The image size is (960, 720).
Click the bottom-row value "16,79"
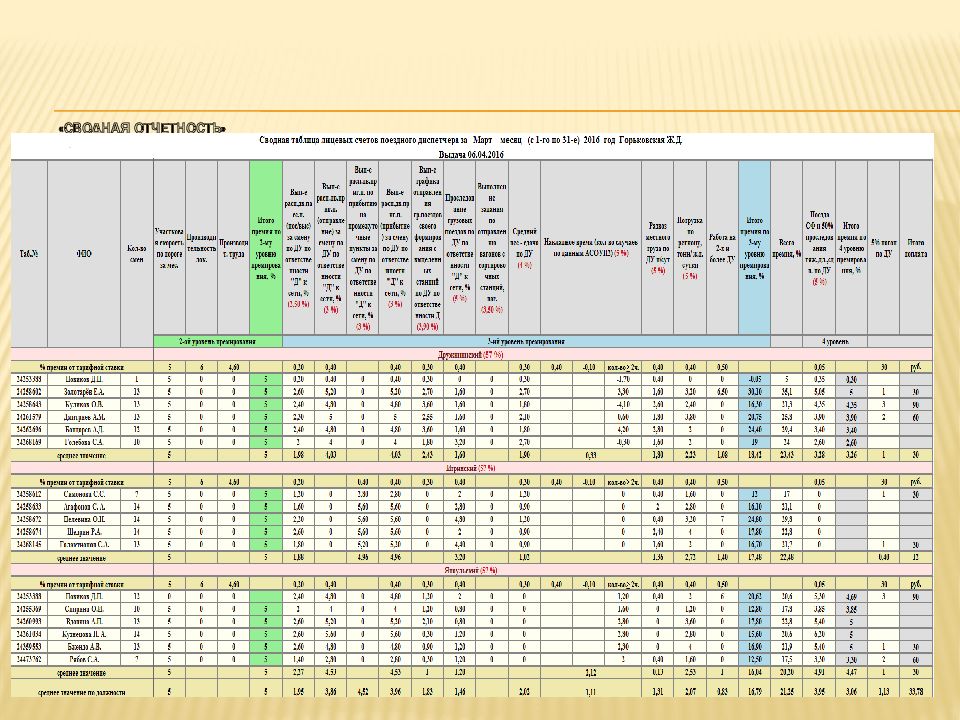tap(754, 692)
